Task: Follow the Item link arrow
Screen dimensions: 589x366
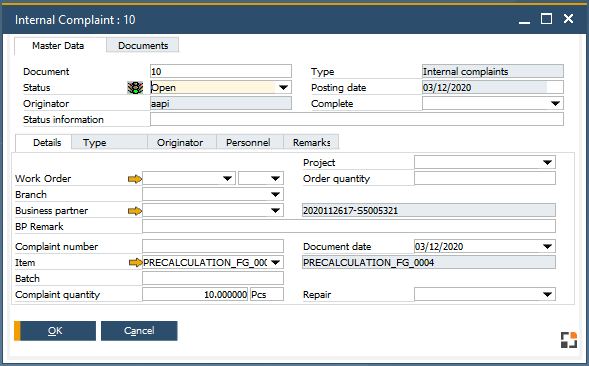Action: 135,263
